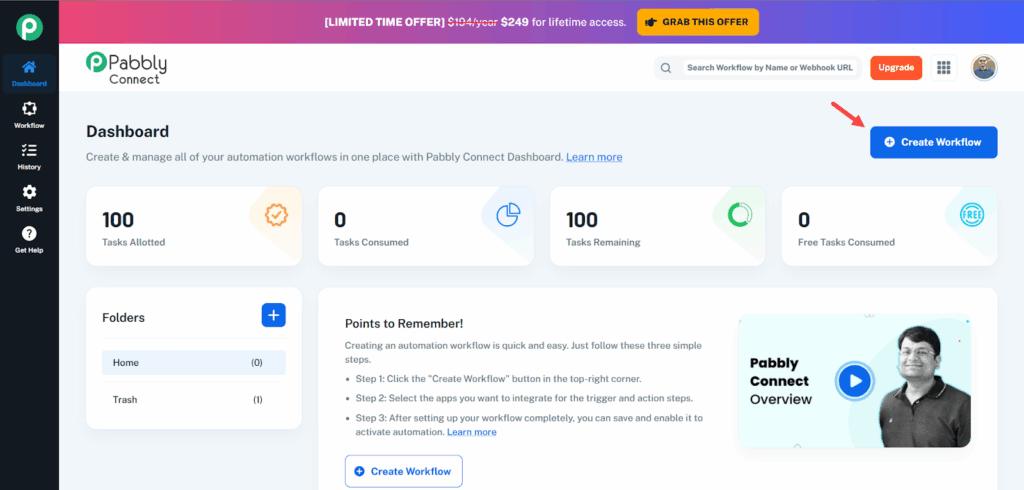
Task: Click the Points to Remember! heading
Action: (x=404, y=323)
